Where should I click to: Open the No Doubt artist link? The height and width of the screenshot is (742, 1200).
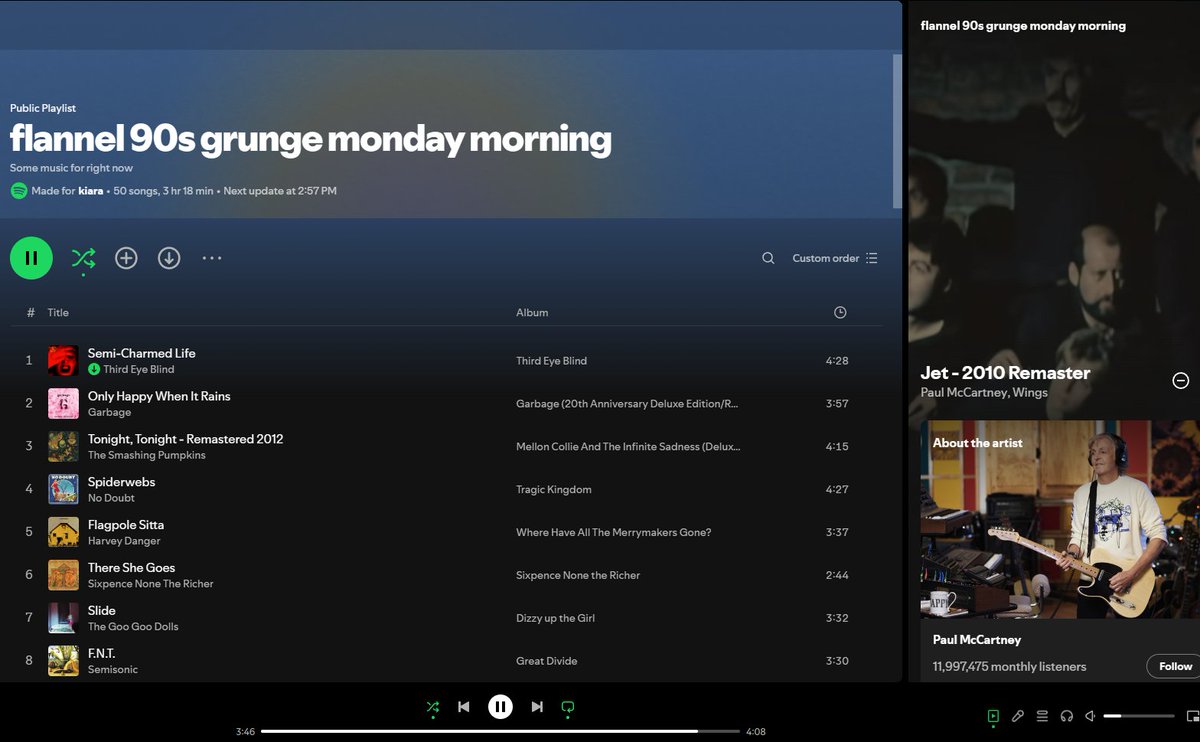coord(111,499)
